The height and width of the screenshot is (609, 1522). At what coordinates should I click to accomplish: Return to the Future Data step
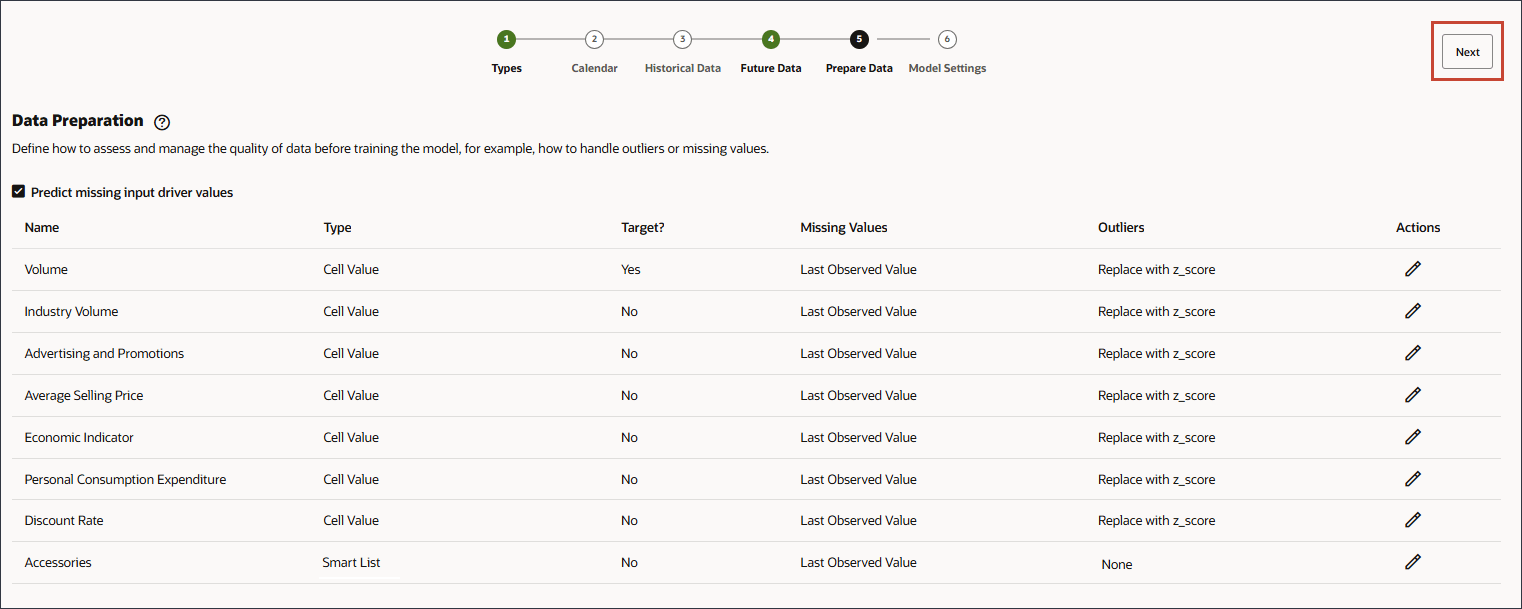pyautogui.click(x=770, y=40)
